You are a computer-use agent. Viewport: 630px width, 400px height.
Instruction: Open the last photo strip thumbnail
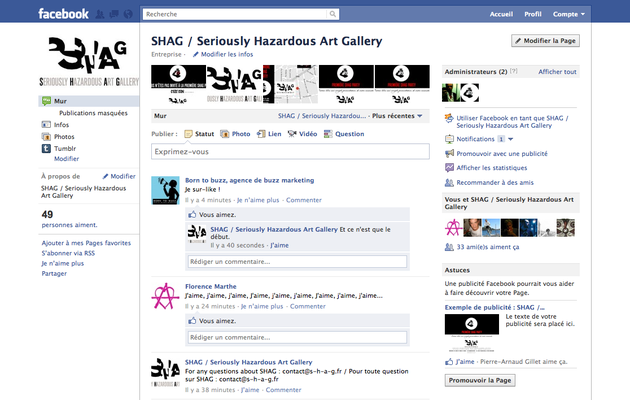point(402,84)
